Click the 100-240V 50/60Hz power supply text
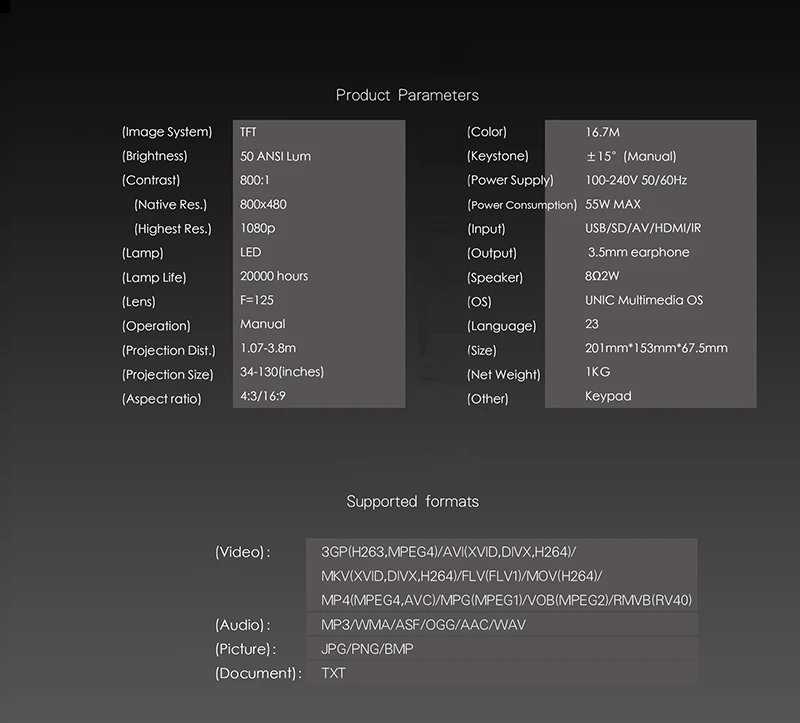This screenshot has height=723, width=800. (x=636, y=180)
